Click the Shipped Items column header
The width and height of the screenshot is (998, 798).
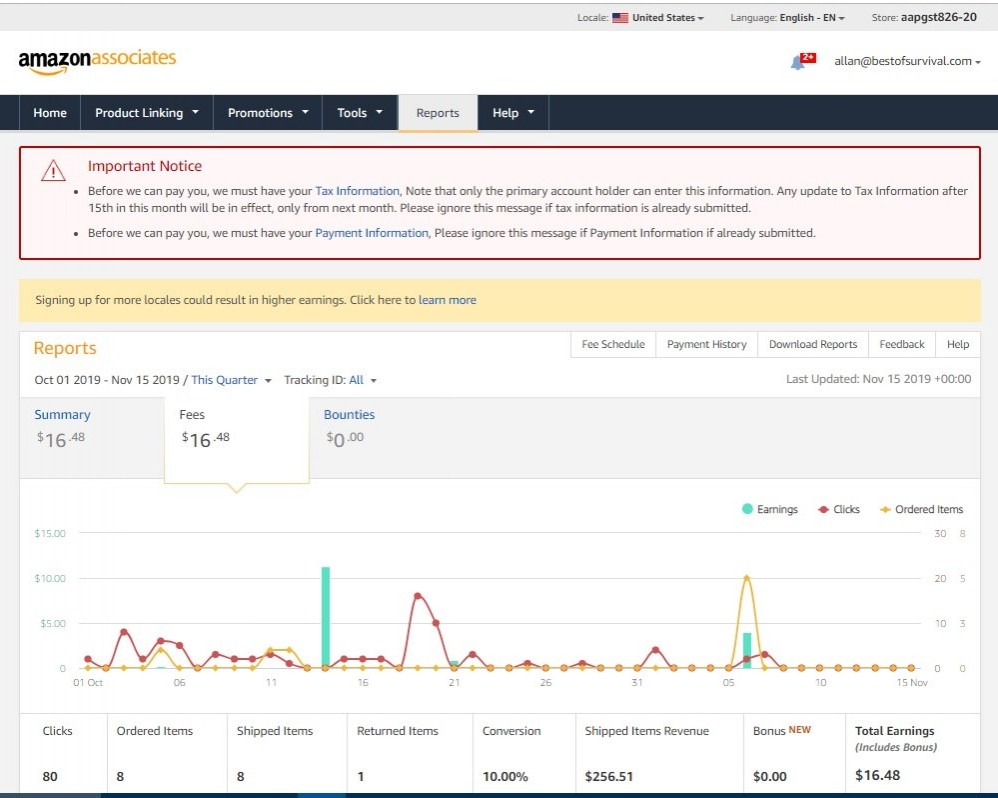click(275, 731)
